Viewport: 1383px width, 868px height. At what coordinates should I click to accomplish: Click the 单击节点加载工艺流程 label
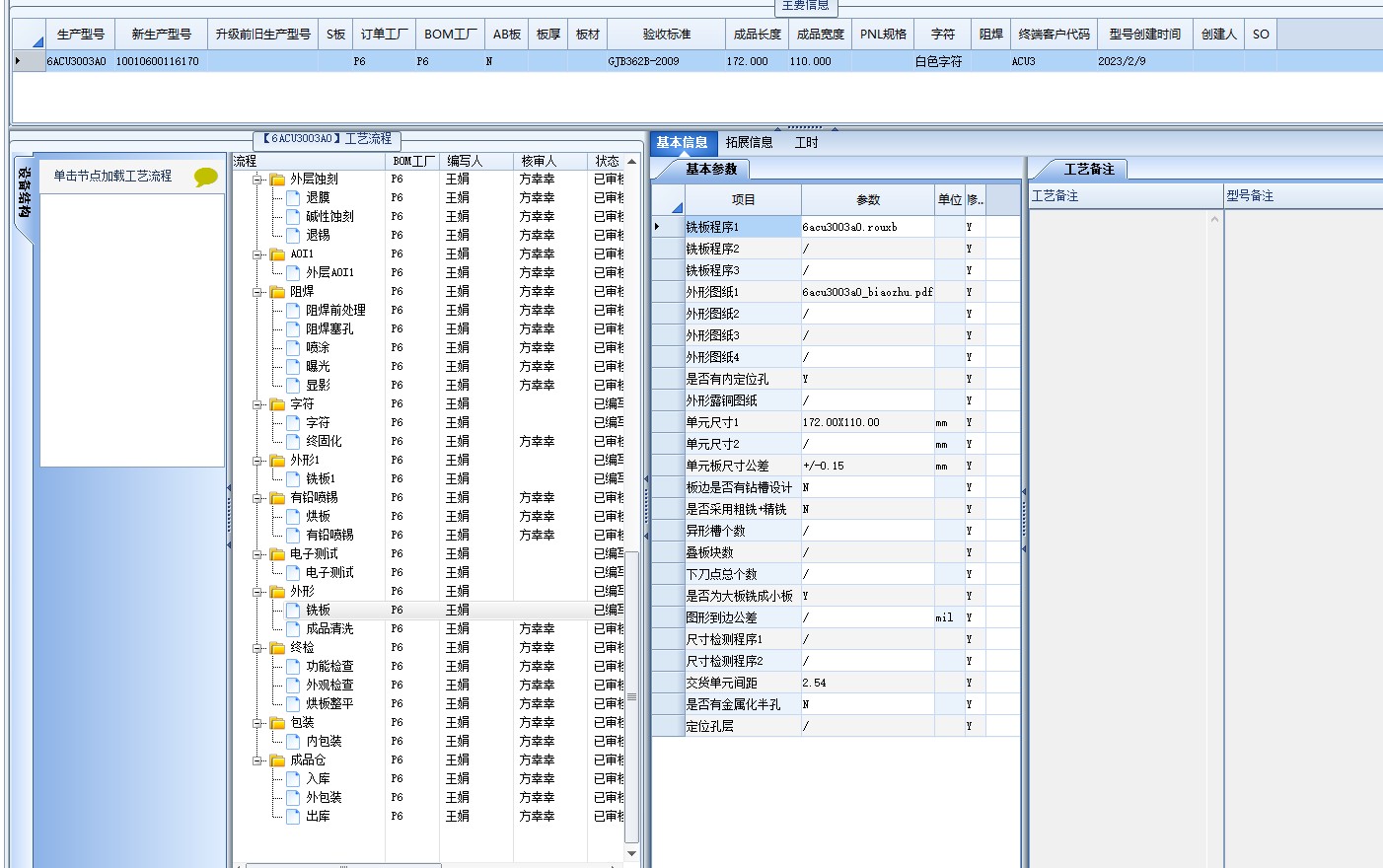(x=112, y=176)
